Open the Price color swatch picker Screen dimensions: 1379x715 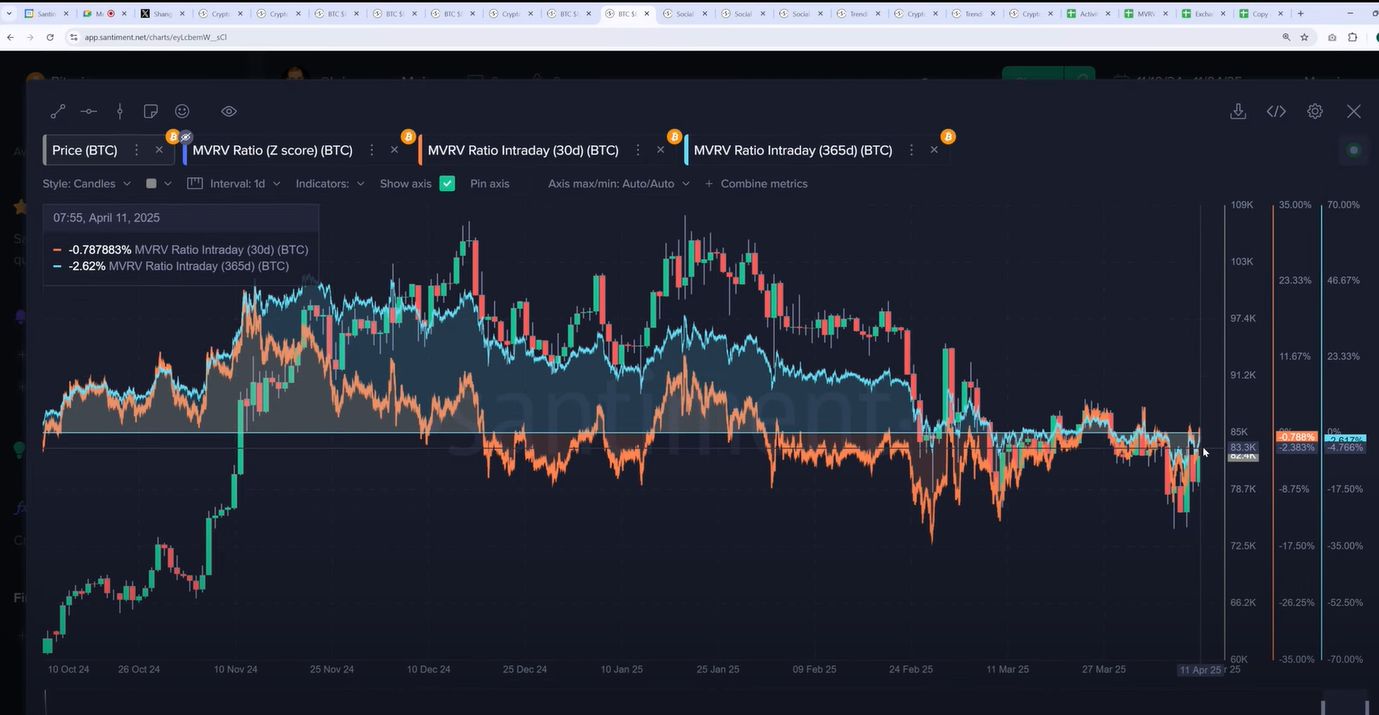tap(158, 184)
